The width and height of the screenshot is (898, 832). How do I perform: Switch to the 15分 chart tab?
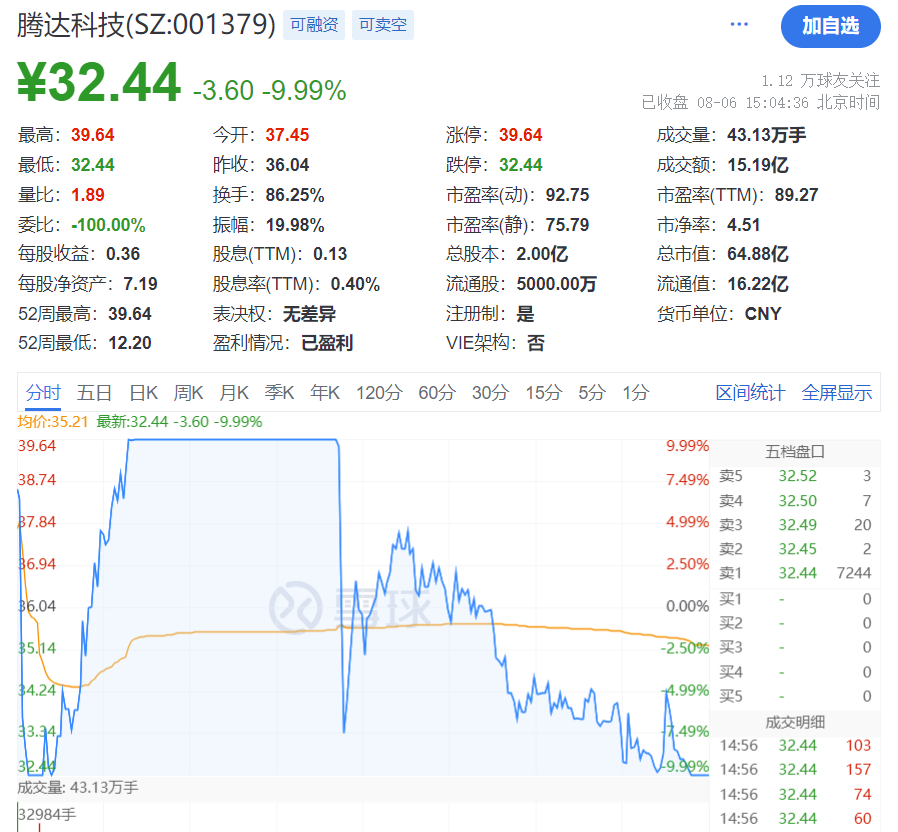[x=543, y=393]
